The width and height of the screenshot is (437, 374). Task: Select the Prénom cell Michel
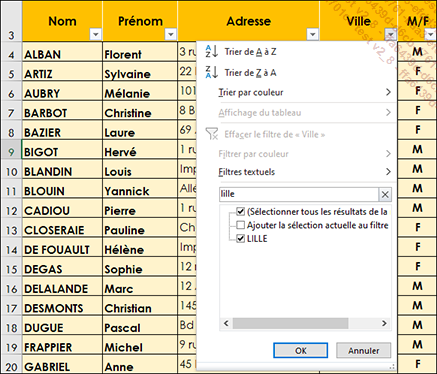[140, 345]
